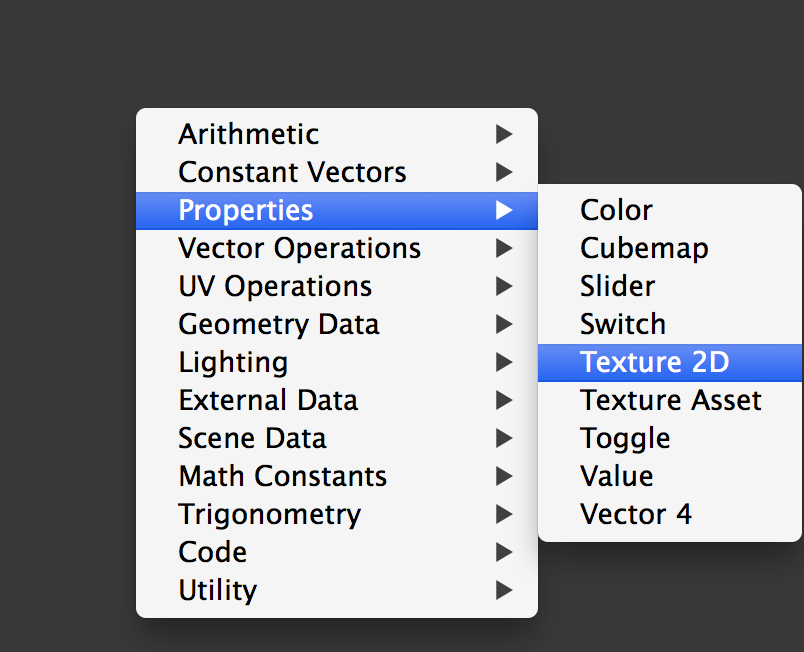Select the highlighted Texture 2D item
This screenshot has width=804, height=652.
[654, 362]
